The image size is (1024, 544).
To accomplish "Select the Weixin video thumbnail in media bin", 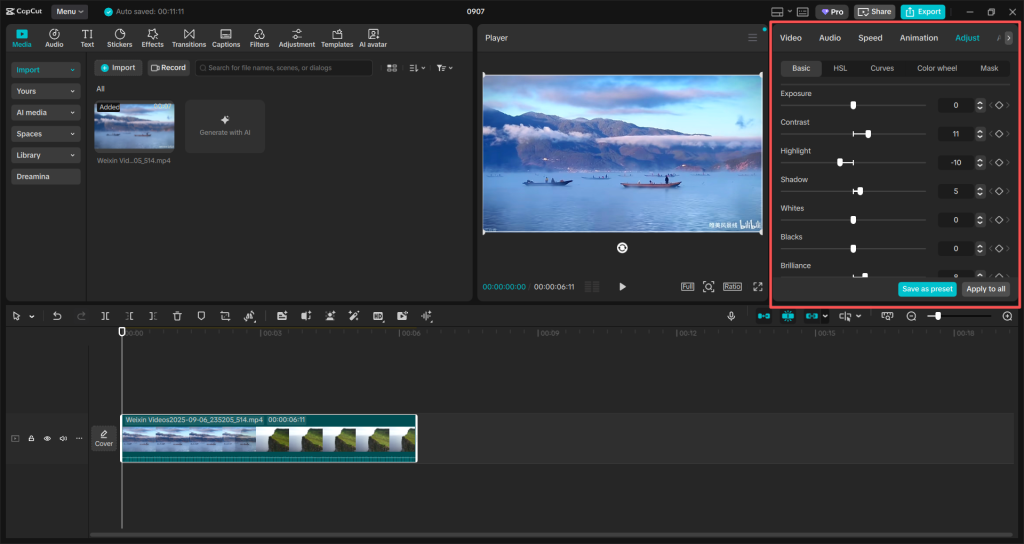I will click(x=134, y=127).
